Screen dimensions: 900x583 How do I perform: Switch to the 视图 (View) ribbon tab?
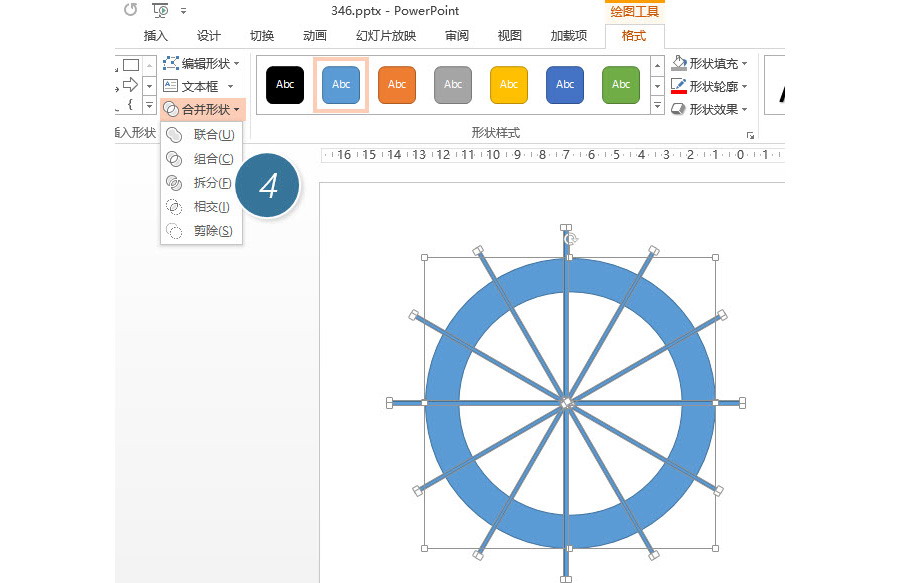pos(509,35)
